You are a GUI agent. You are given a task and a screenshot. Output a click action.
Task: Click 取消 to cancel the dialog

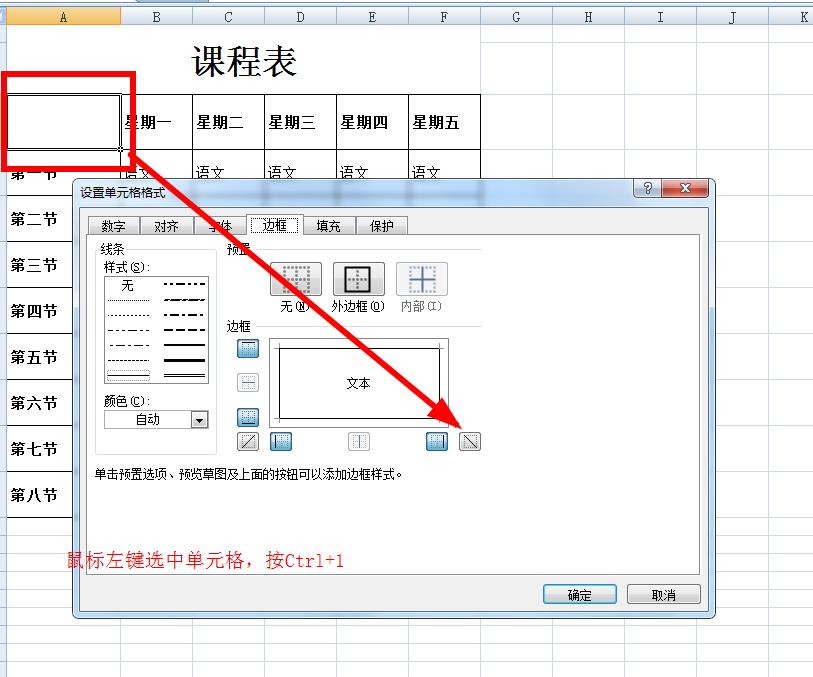coord(663,594)
